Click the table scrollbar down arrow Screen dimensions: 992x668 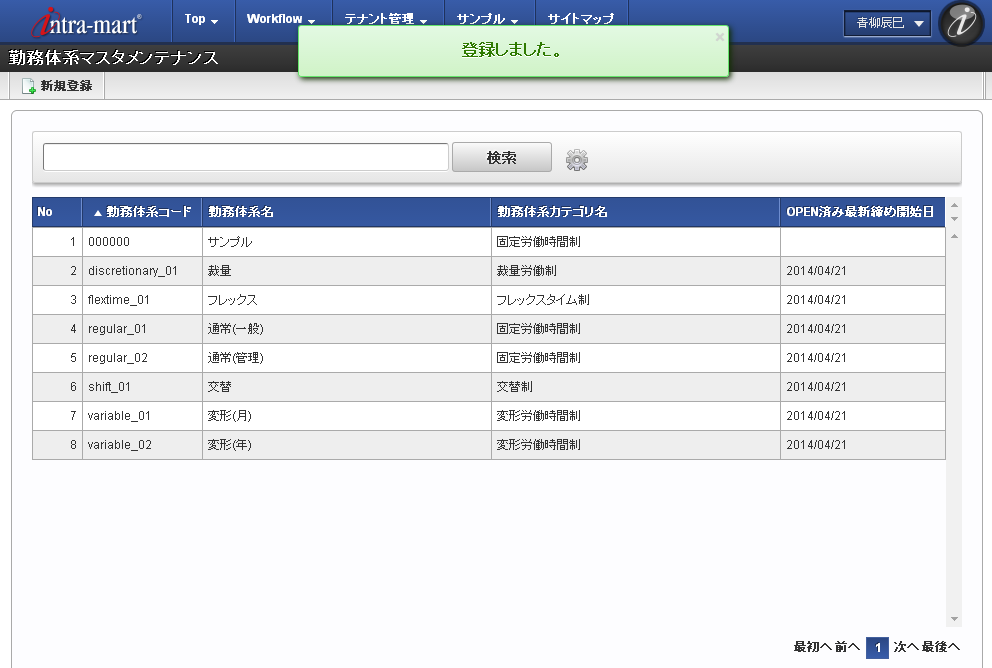point(954,619)
